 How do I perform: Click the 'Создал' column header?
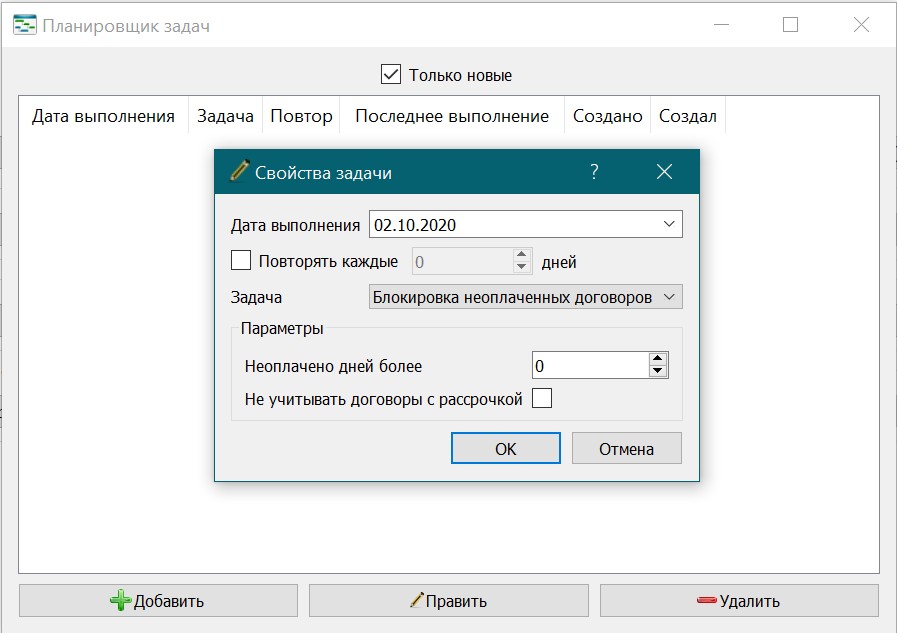coord(688,116)
